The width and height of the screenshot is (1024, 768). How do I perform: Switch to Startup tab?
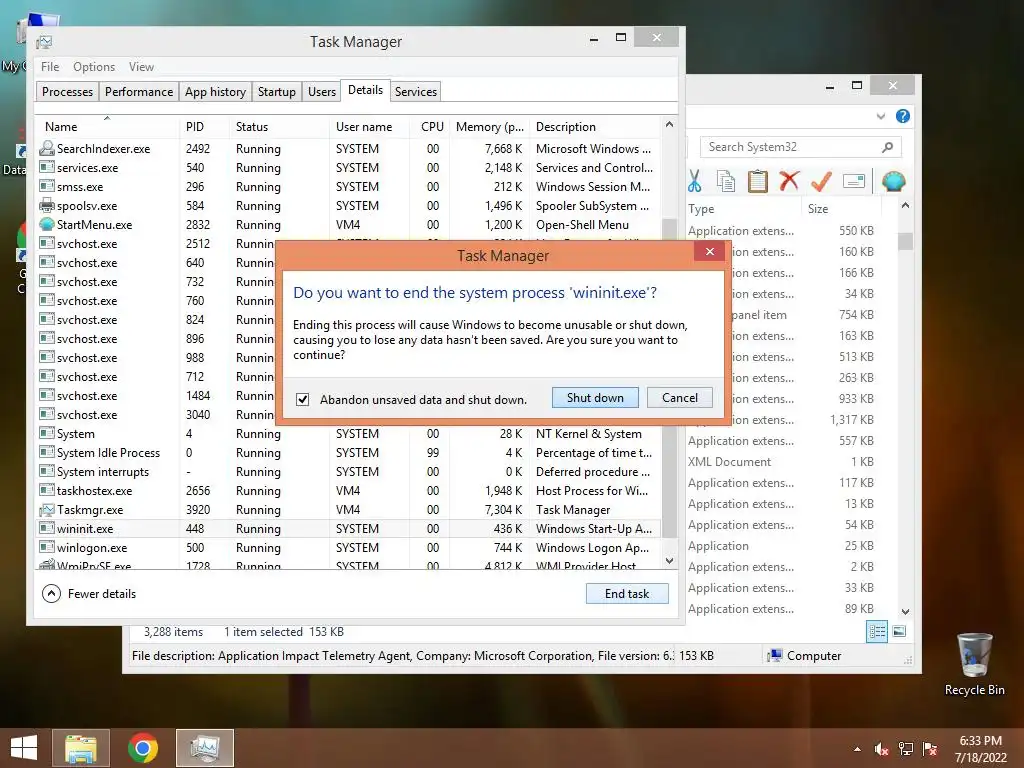click(277, 91)
